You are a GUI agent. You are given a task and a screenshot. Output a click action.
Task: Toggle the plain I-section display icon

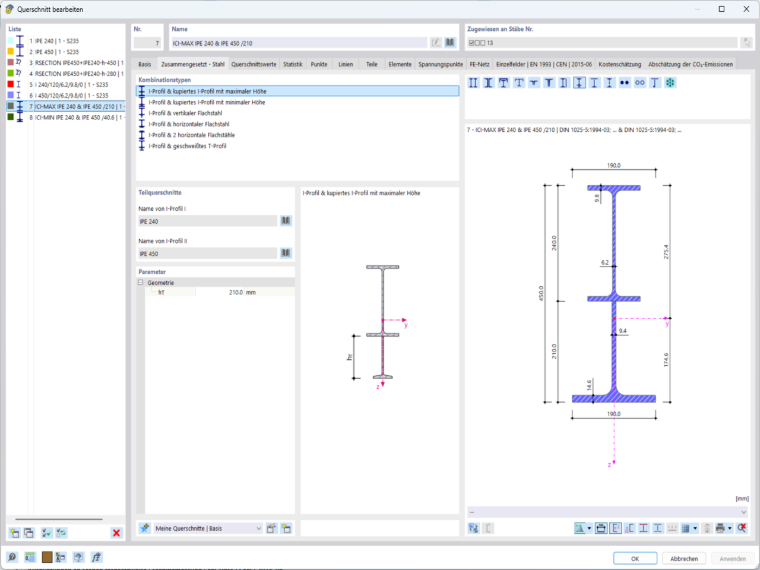(x=658, y=528)
